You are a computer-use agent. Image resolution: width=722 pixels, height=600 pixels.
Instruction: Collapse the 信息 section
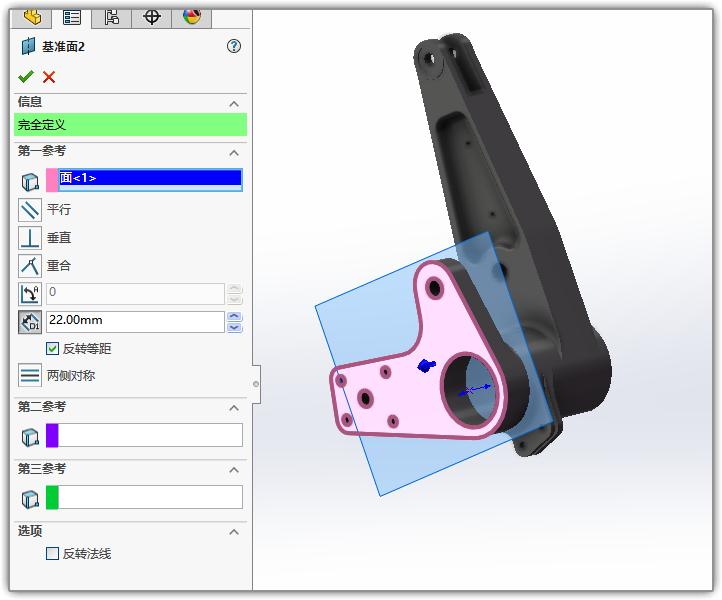pyautogui.click(x=234, y=104)
